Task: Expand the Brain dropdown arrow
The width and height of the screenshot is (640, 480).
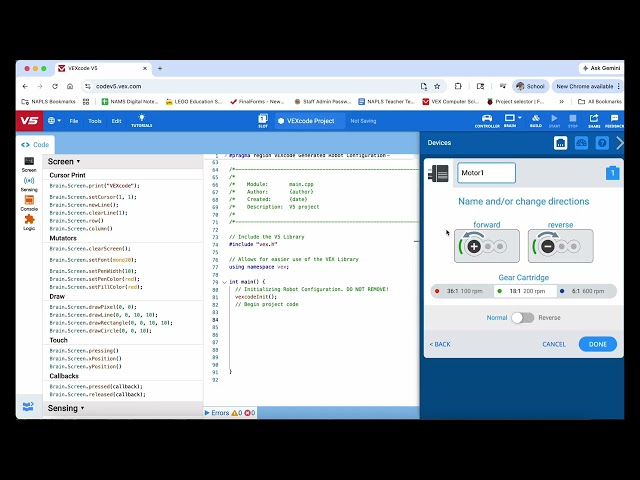Action: (x=520, y=118)
